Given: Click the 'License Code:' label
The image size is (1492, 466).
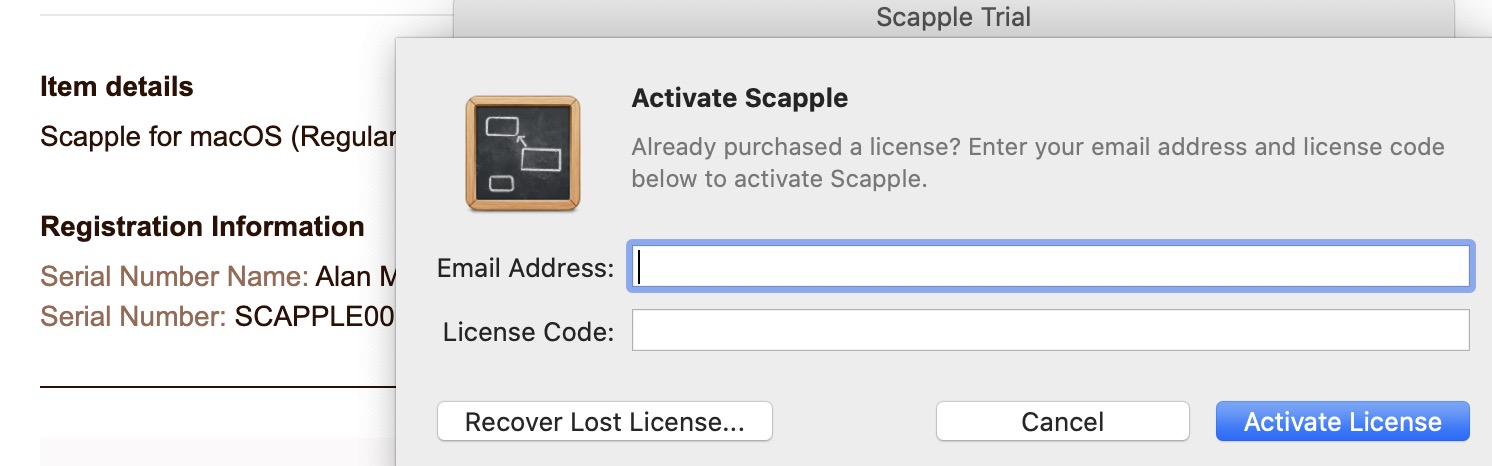Looking at the screenshot, I should pyautogui.click(x=528, y=331).
